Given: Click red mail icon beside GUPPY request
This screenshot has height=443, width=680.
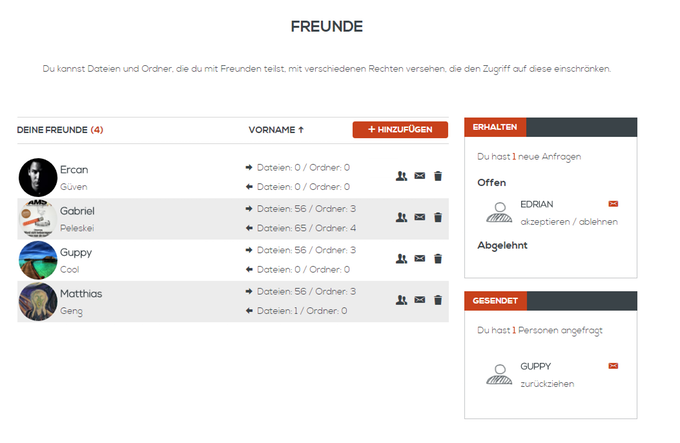Looking at the screenshot, I should point(613,366).
